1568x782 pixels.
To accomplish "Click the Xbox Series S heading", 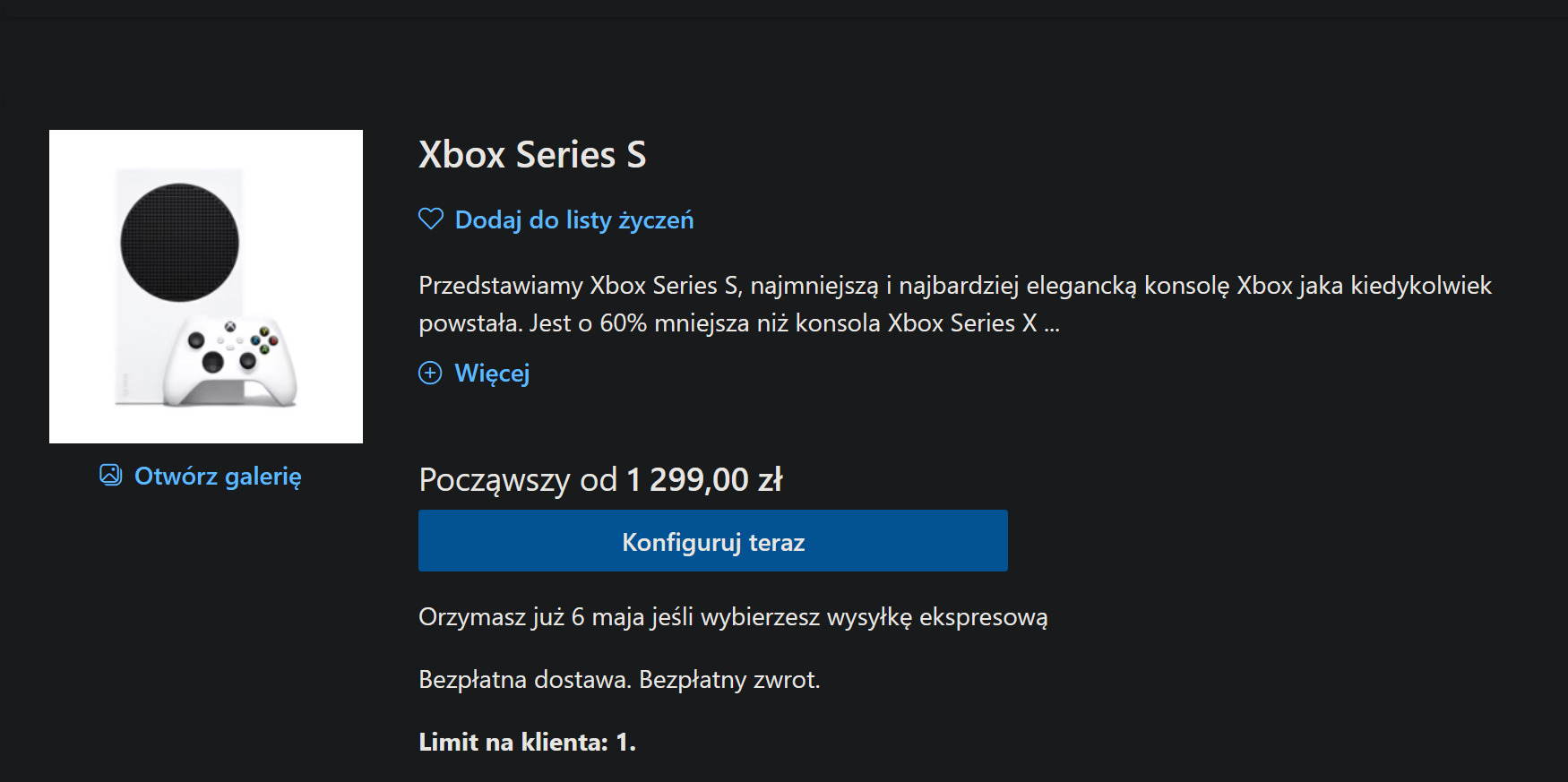I will [532, 155].
